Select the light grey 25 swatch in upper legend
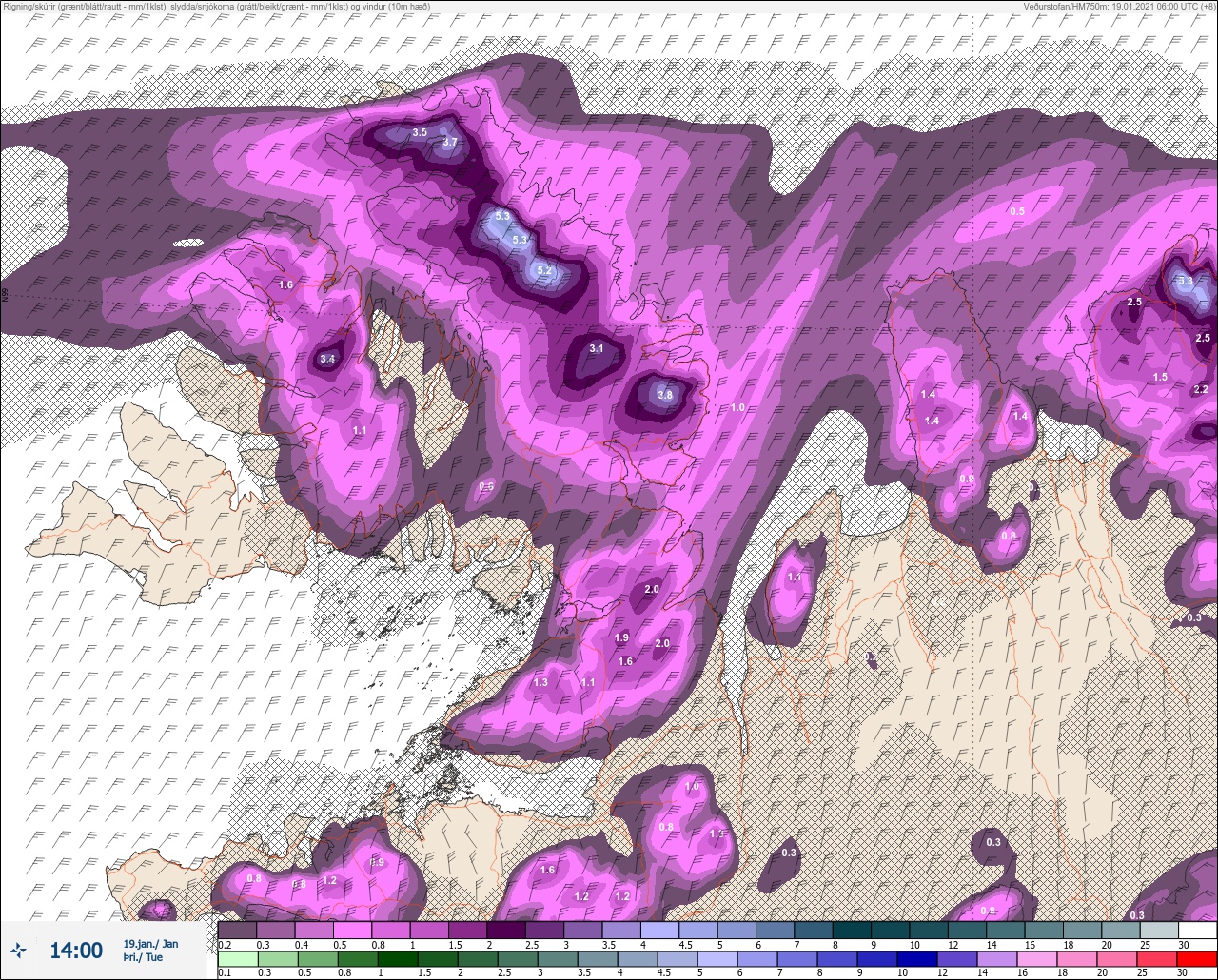1218x980 pixels. [x=1159, y=930]
